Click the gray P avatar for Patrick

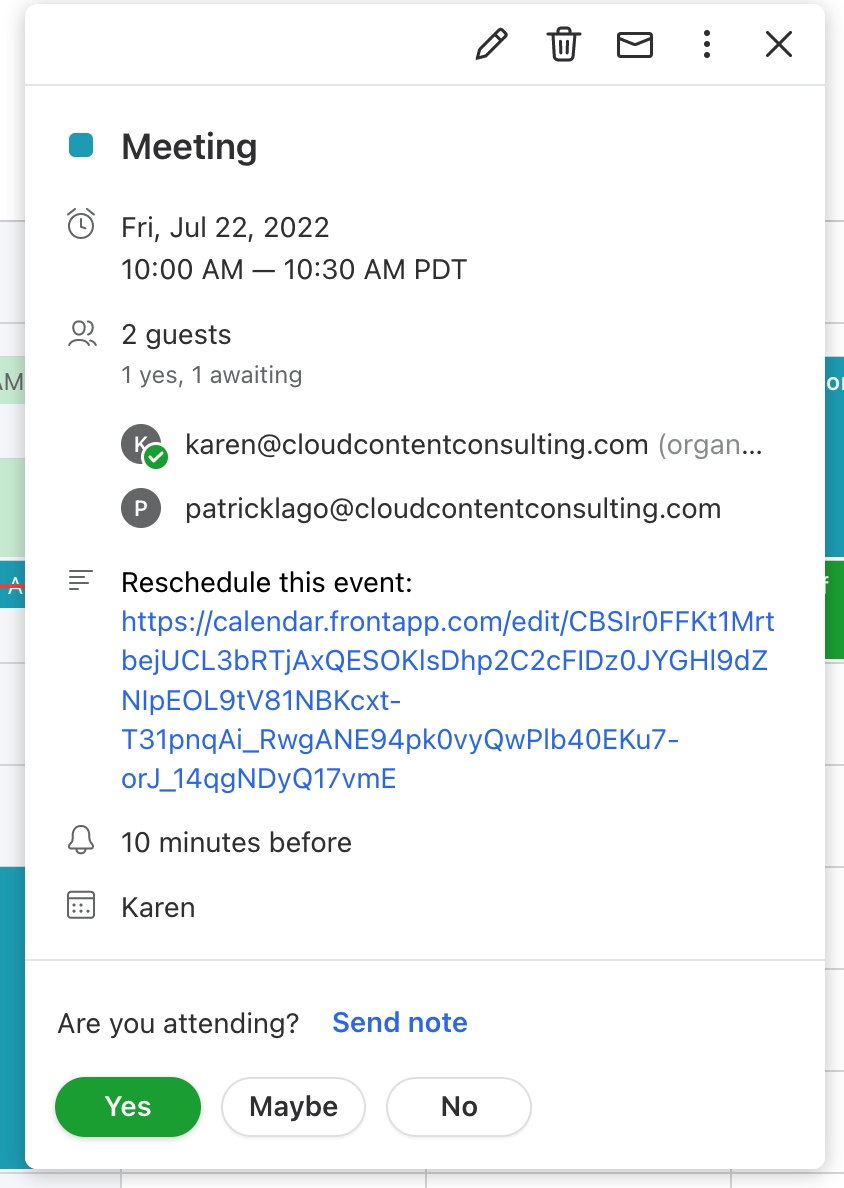pos(141,508)
